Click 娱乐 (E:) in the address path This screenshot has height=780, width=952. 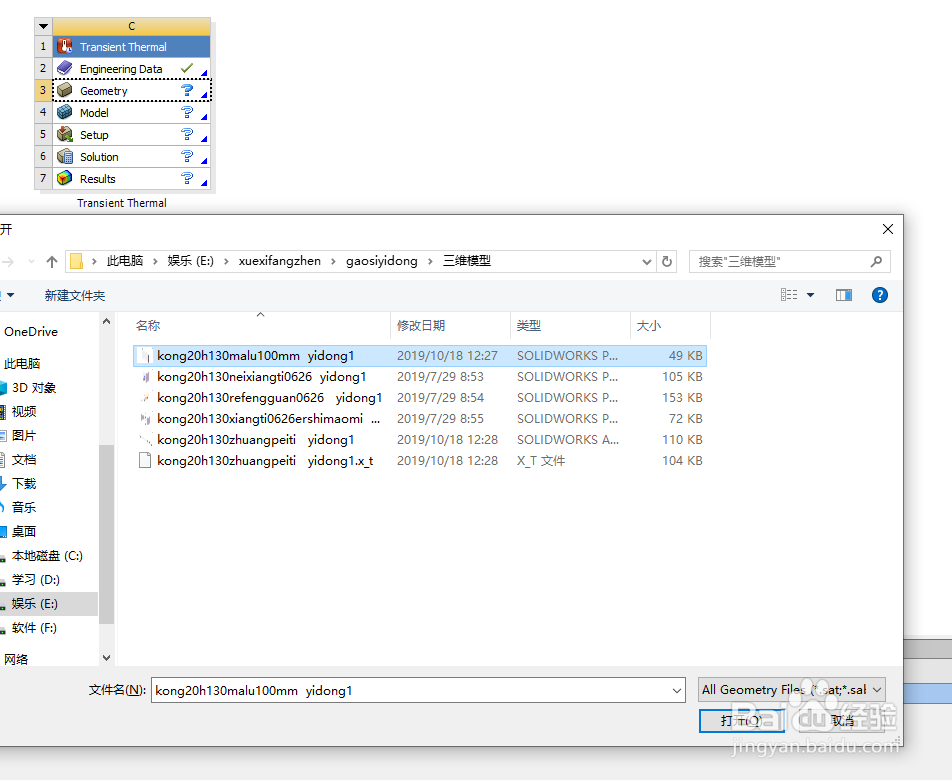[x=191, y=261]
